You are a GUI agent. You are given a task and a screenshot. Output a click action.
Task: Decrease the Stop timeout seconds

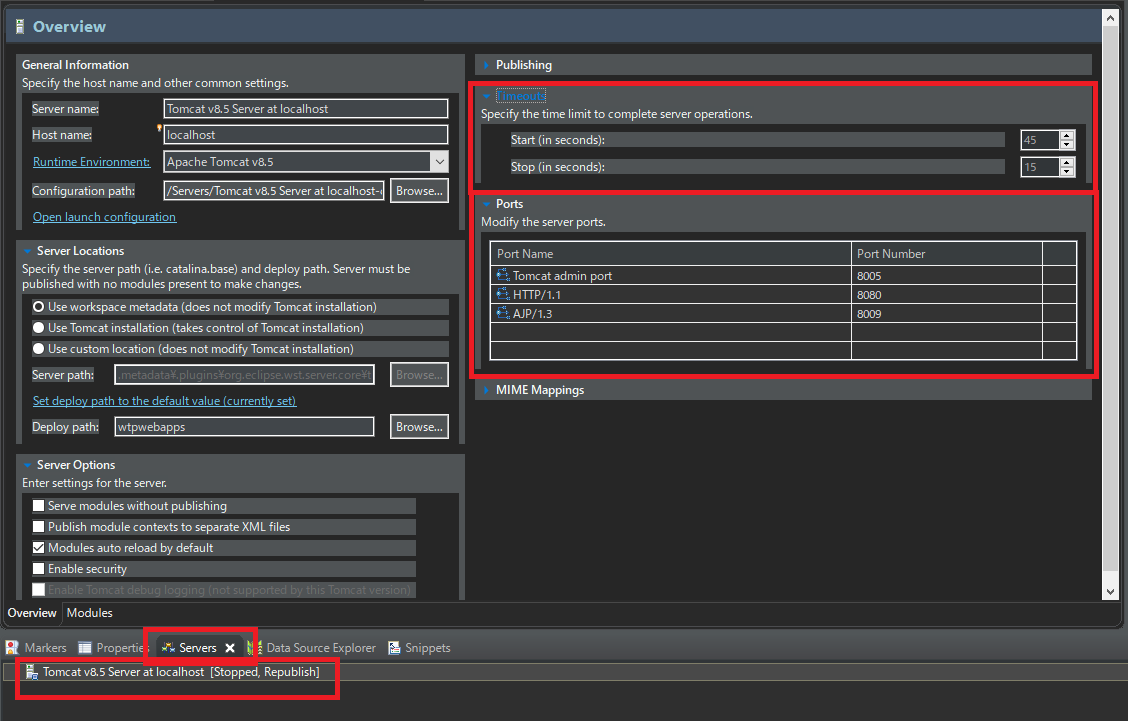tap(1067, 172)
